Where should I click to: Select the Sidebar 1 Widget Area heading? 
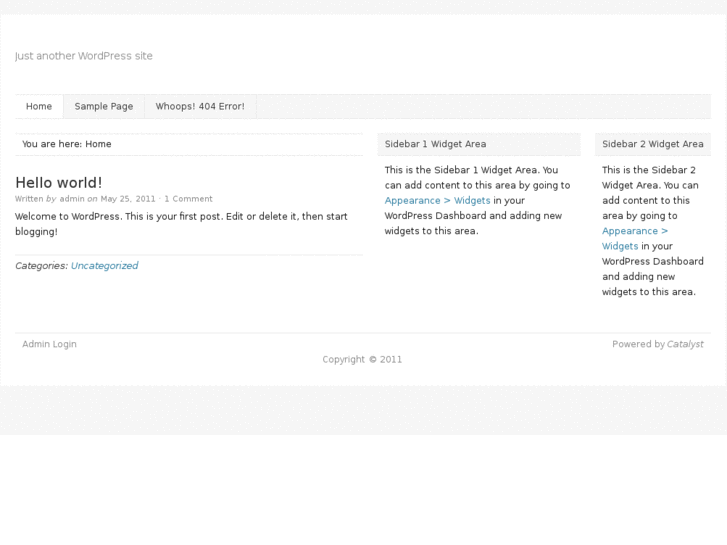tap(435, 144)
